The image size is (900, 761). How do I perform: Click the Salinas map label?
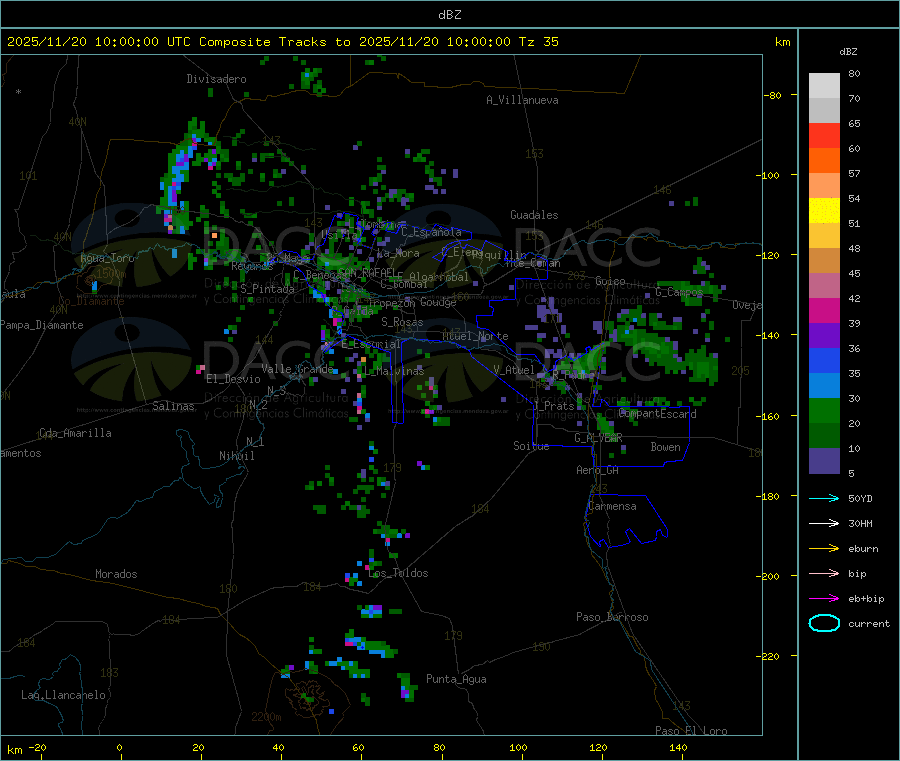click(173, 406)
